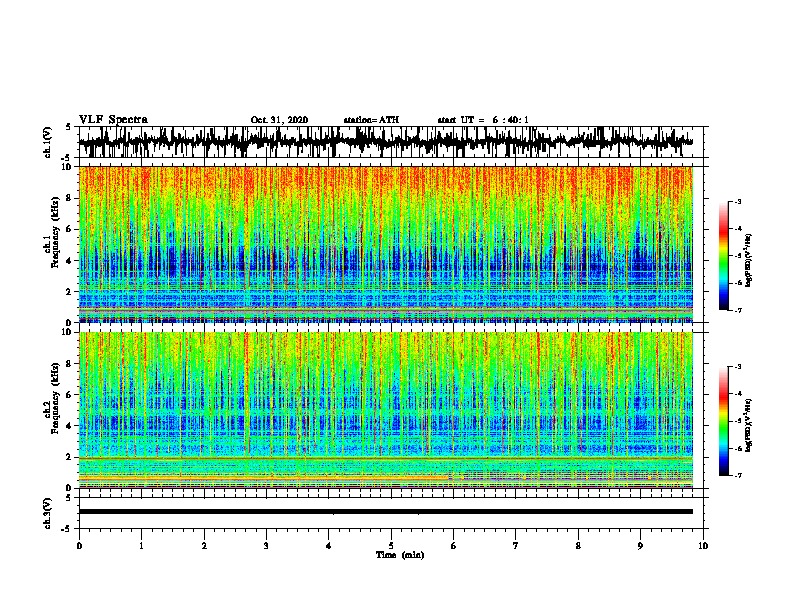The height and width of the screenshot is (612, 792).
Task: Click the time axis tick label "2"
Action: pos(204,546)
